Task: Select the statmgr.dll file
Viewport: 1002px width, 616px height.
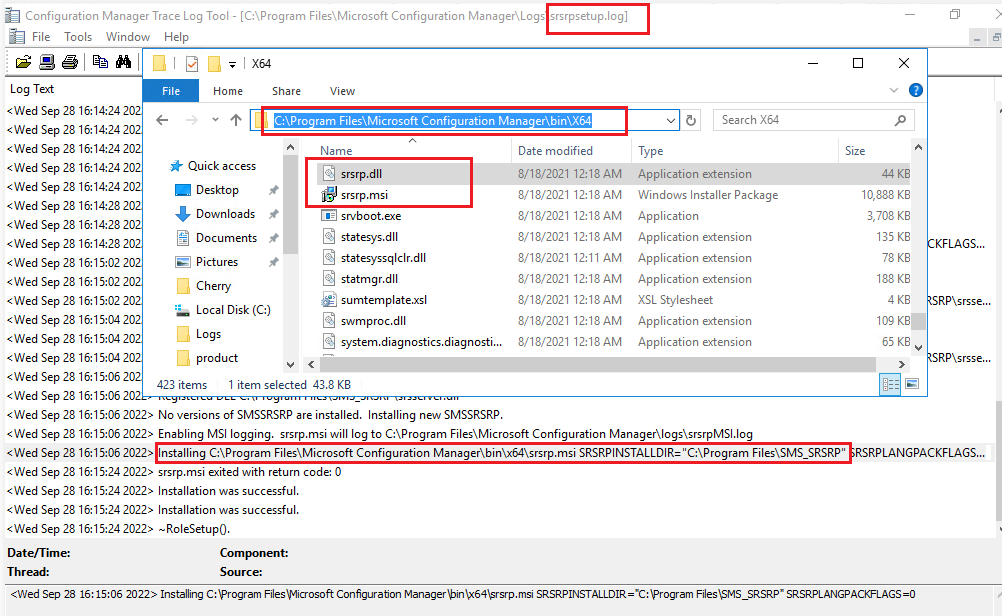Action: pos(369,279)
